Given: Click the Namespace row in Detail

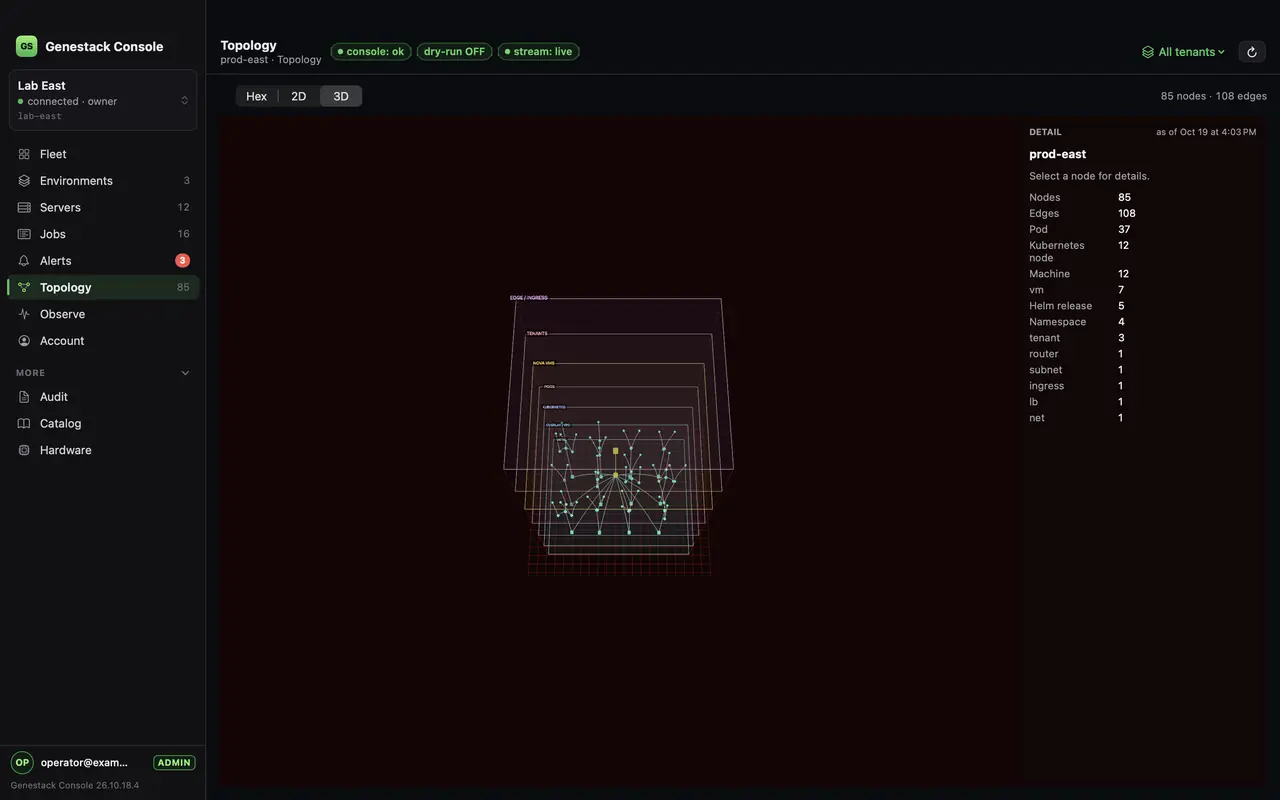Looking at the screenshot, I should (1142, 322).
